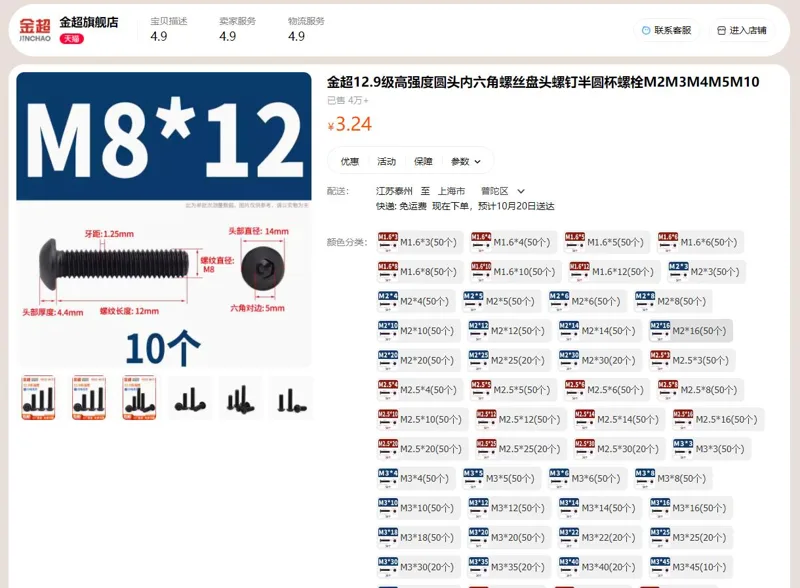Click the M2.5*14 swatch icon
This screenshot has height=588, width=800.
click(585, 420)
